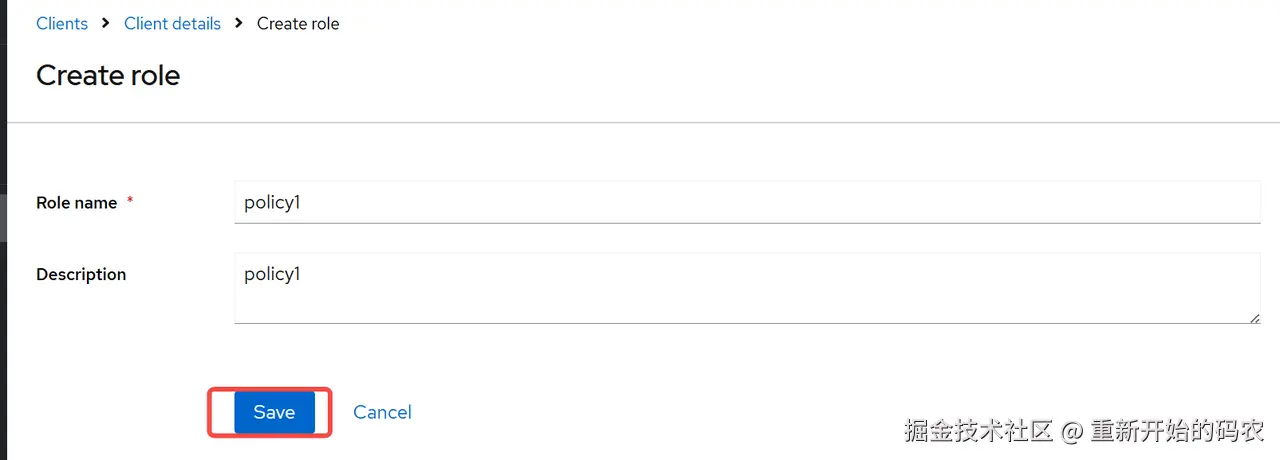Click the Description field label
Viewport: 1280px width, 460px height.
[x=81, y=274]
